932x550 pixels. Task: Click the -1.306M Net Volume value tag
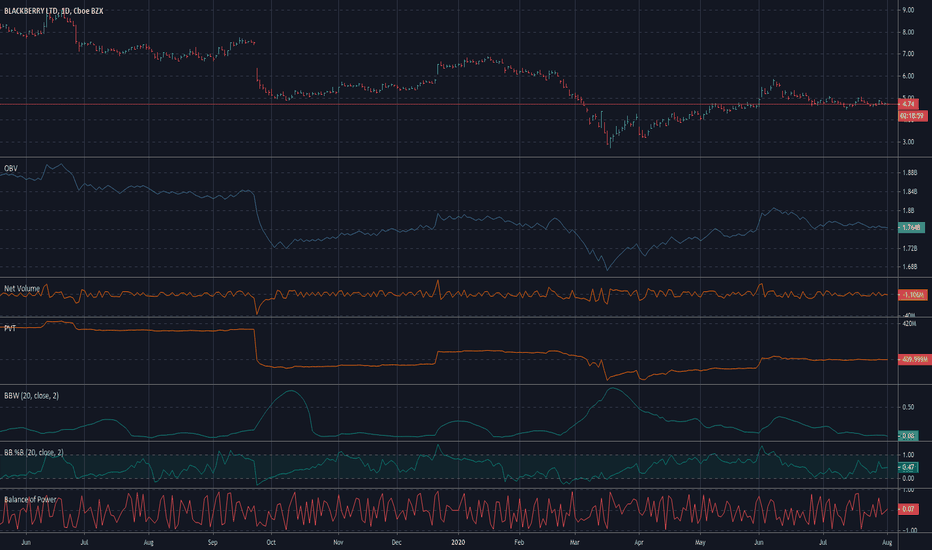[x=912, y=295]
